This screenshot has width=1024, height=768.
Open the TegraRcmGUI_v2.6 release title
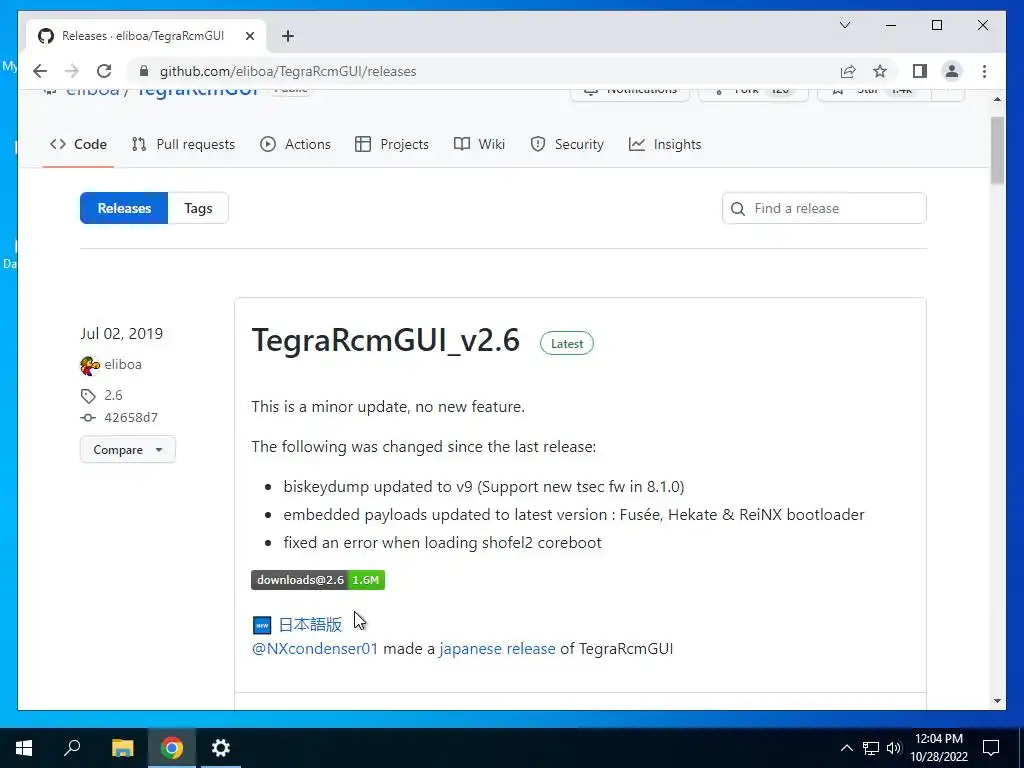click(385, 340)
